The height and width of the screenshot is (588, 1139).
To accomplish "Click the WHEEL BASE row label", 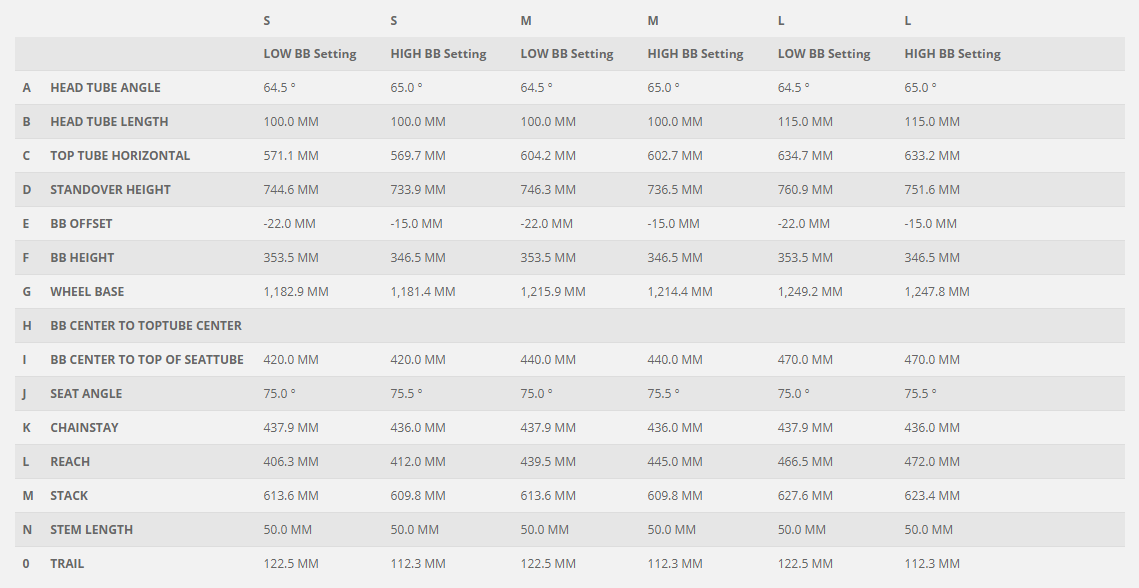I will click(x=87, y=292).
